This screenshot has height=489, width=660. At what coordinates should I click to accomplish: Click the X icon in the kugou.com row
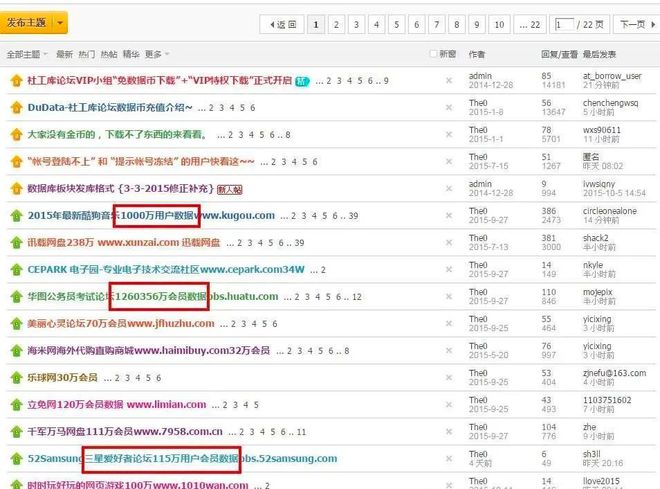coord(449,215)
